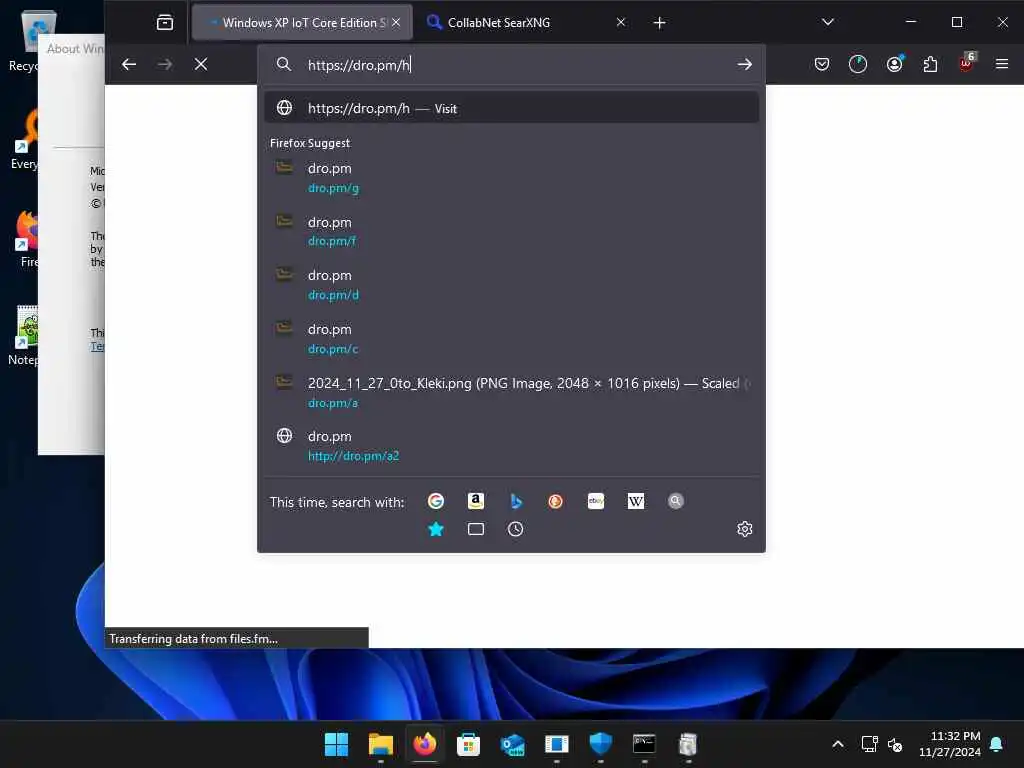Open the Firefox hamburger application menu
1024x768 pixels.
1002,64
